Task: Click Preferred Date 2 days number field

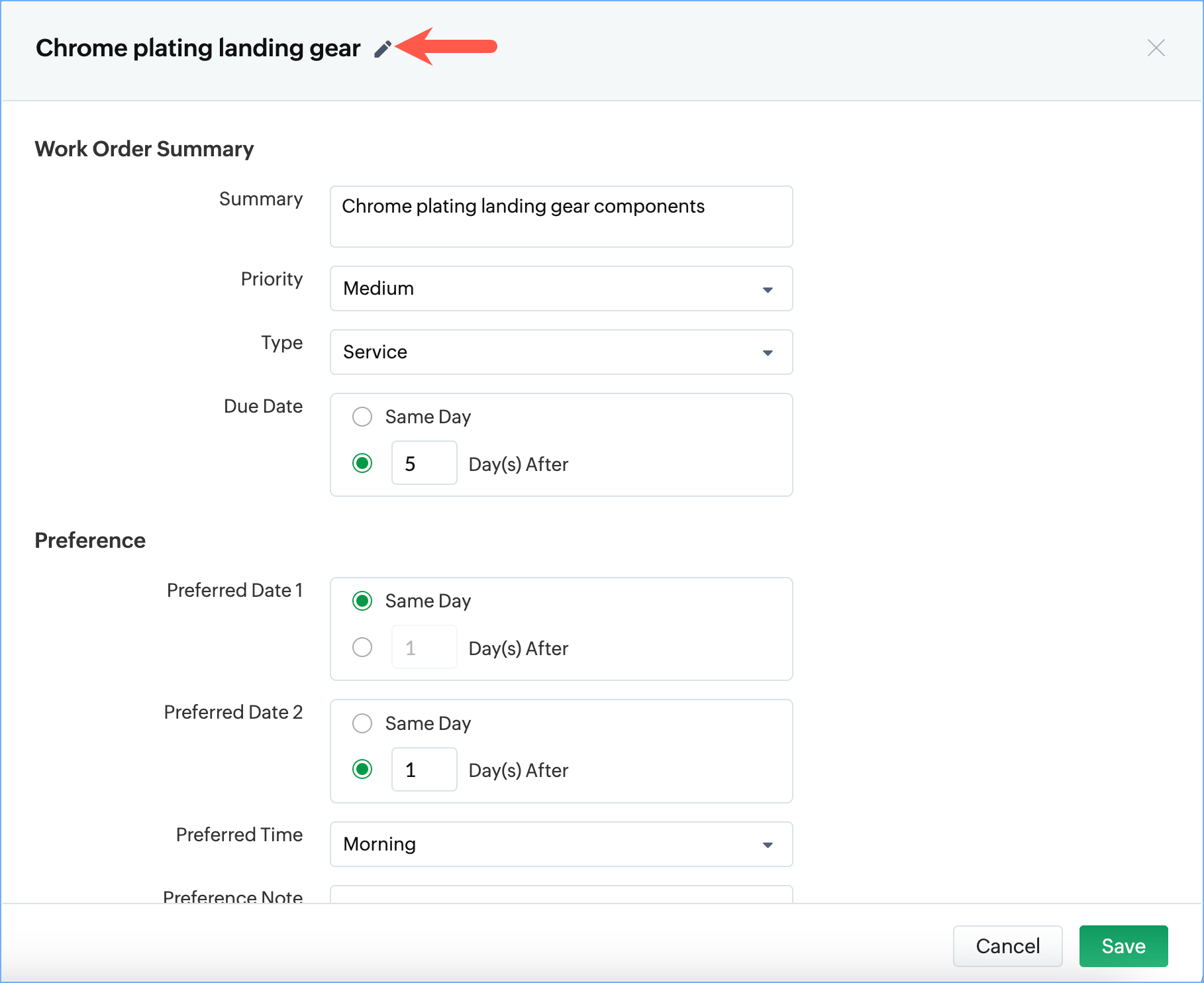Action: (424, 770)
